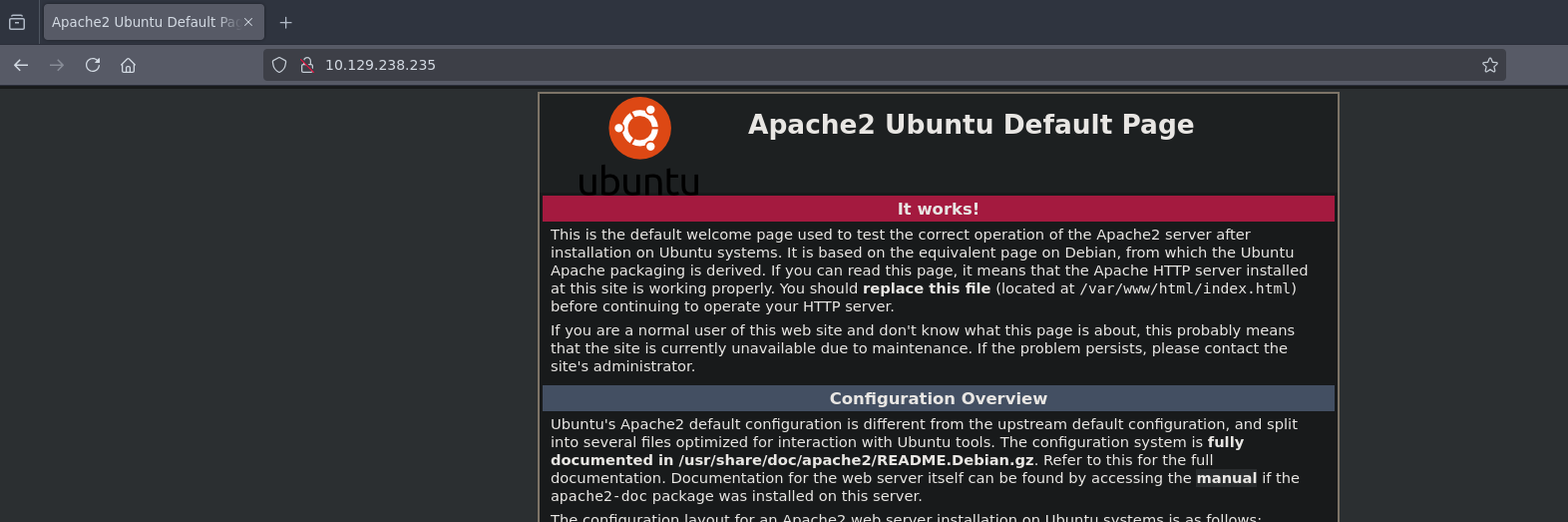Open the tracking protection shield panel
This screenshot has width=1568, height=522.
(279, 65)
